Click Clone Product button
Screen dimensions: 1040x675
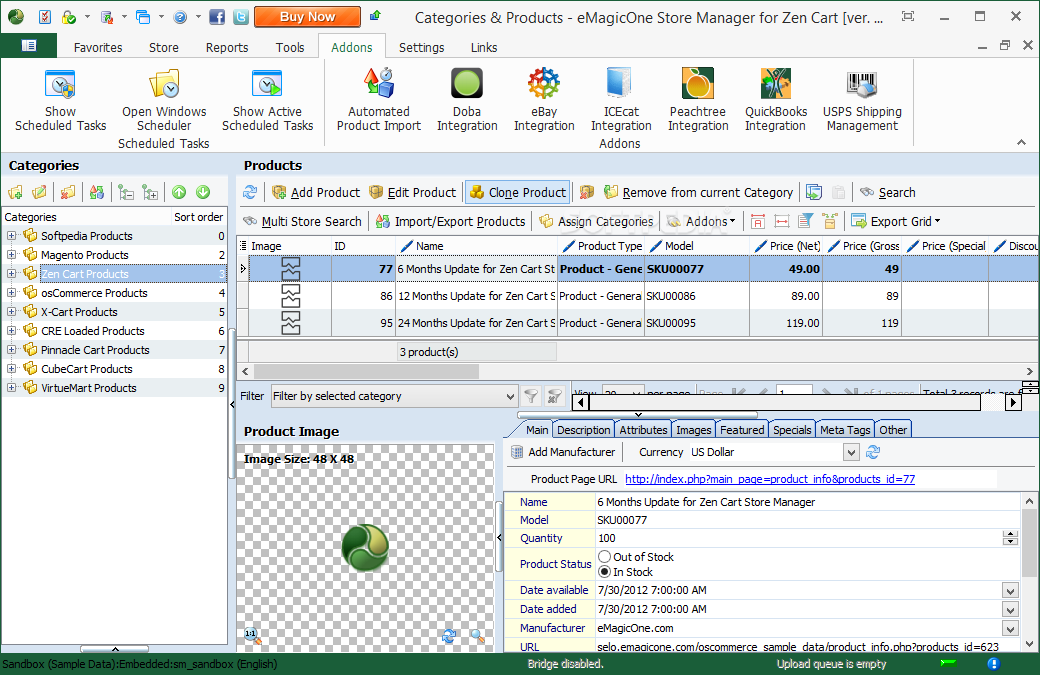517,192
